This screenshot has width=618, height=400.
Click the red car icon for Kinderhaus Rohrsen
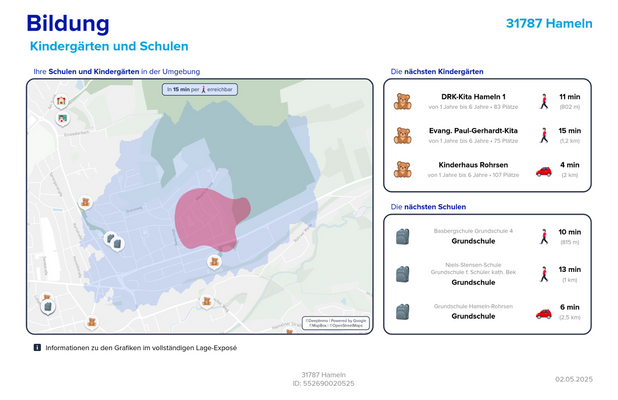(x=544, y=170)
